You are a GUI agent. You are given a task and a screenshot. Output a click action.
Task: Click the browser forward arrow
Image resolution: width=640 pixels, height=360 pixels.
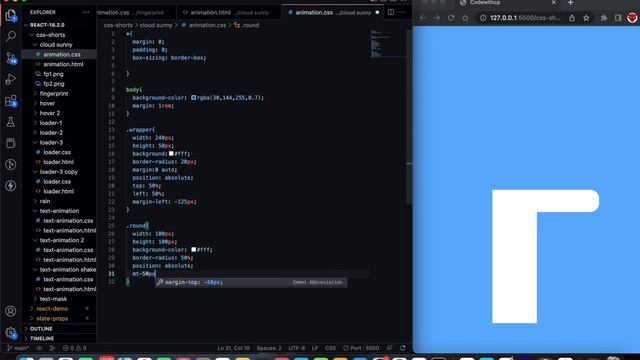(437, 18)
